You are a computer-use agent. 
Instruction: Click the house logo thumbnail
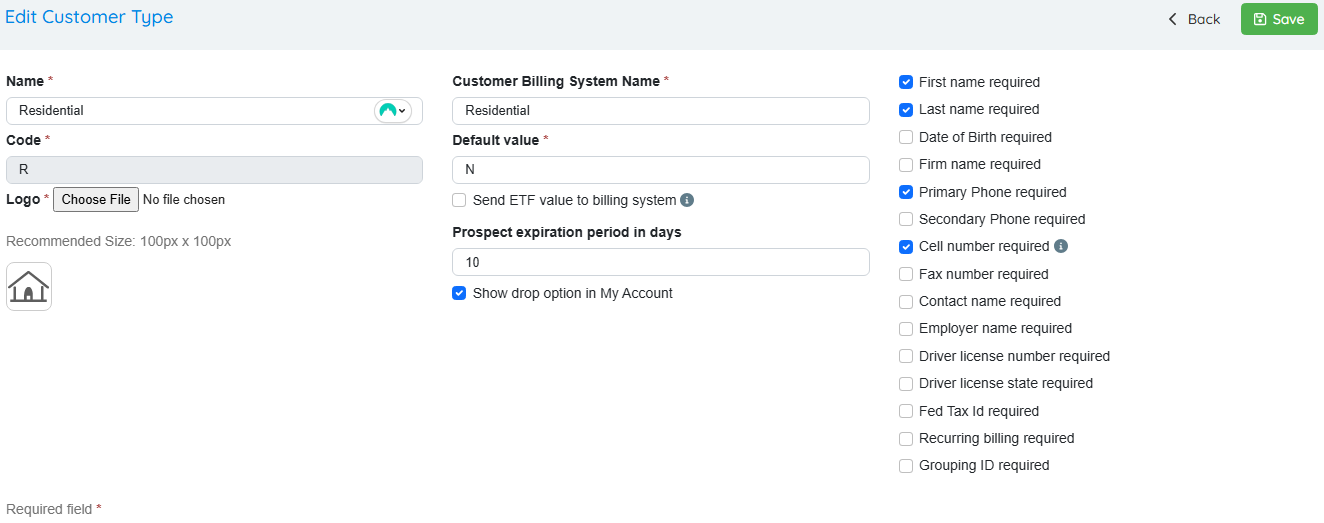click(x=29, y=287)
